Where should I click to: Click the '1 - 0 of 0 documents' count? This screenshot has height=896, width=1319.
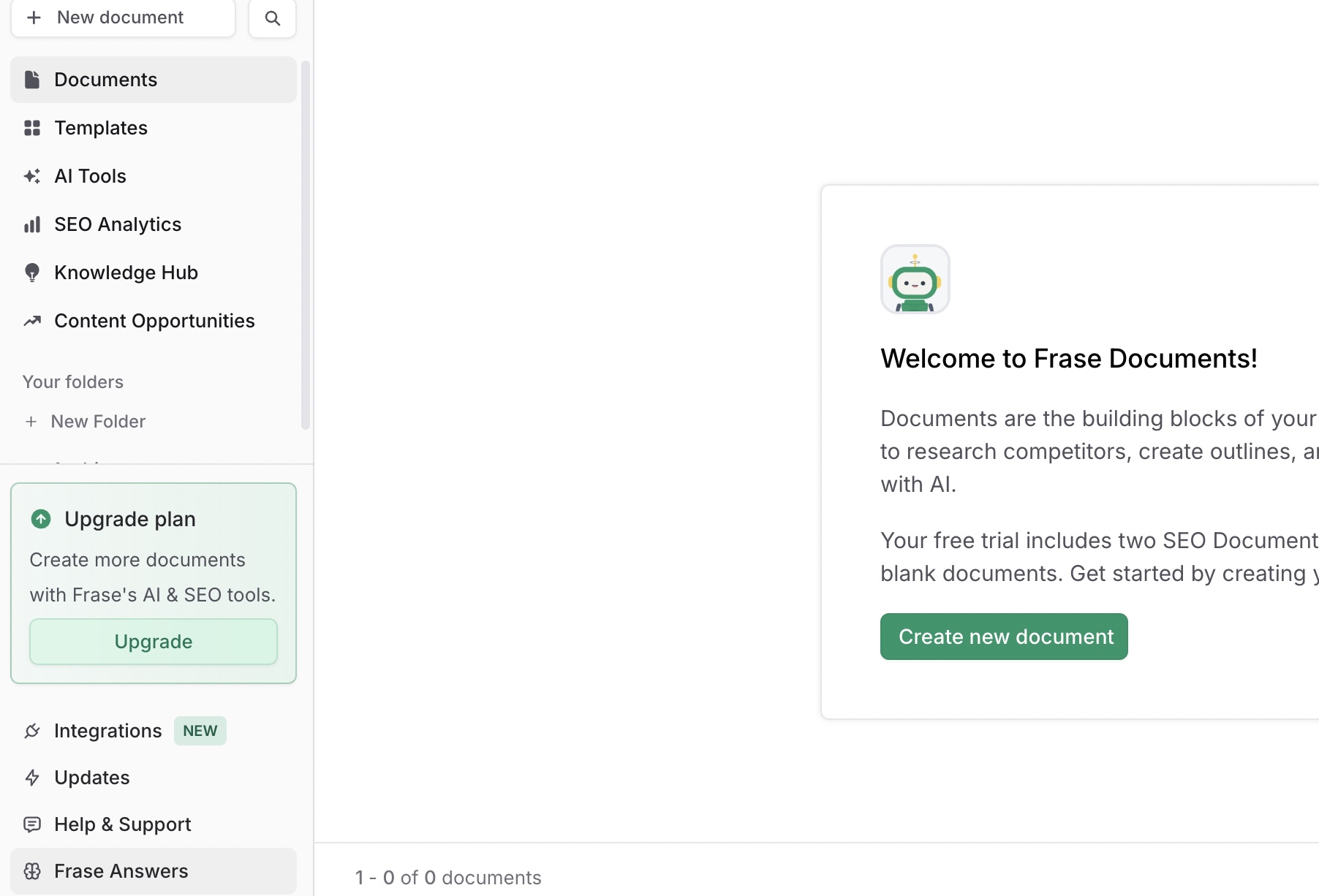(x=448, y=878)
